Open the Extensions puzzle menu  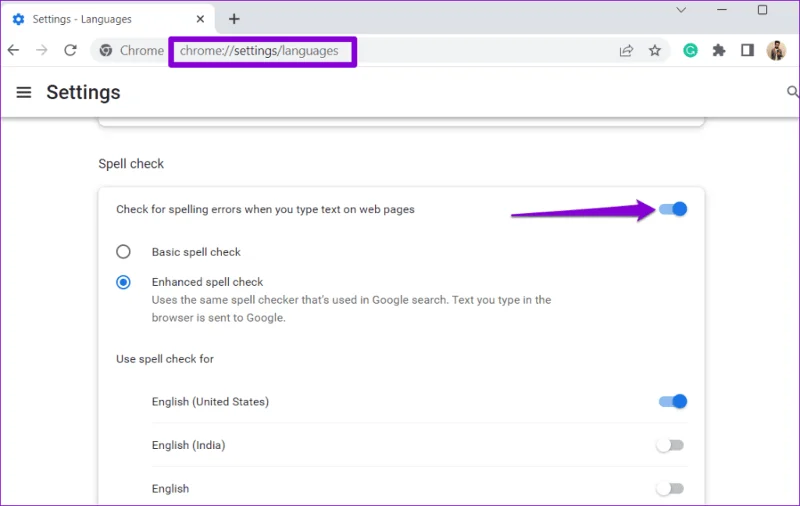tap(719, 50)
